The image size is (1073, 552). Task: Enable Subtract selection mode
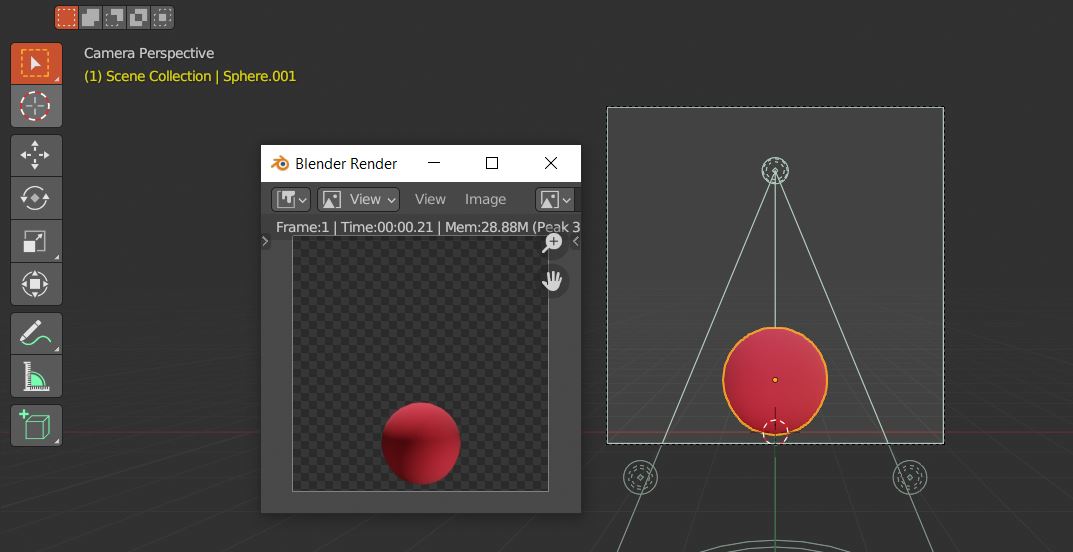pyautogui.click(x=114, y=17)
